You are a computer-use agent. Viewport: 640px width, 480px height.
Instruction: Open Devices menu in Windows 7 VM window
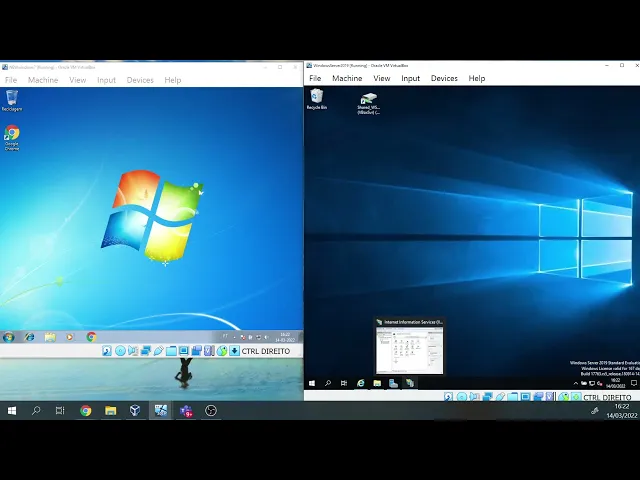(140, 80)
